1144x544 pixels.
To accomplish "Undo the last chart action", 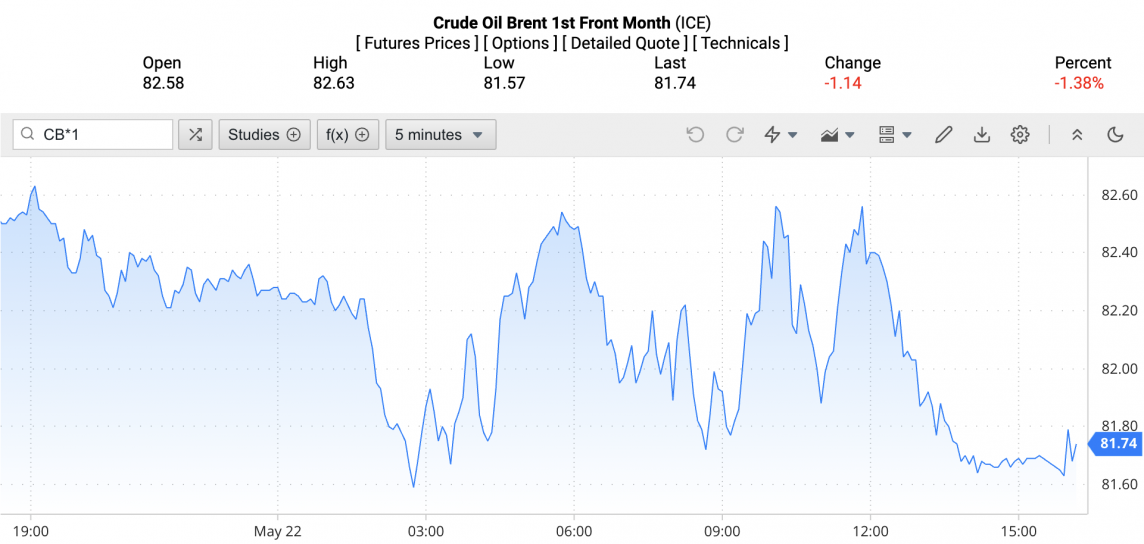I will (695, 135).
